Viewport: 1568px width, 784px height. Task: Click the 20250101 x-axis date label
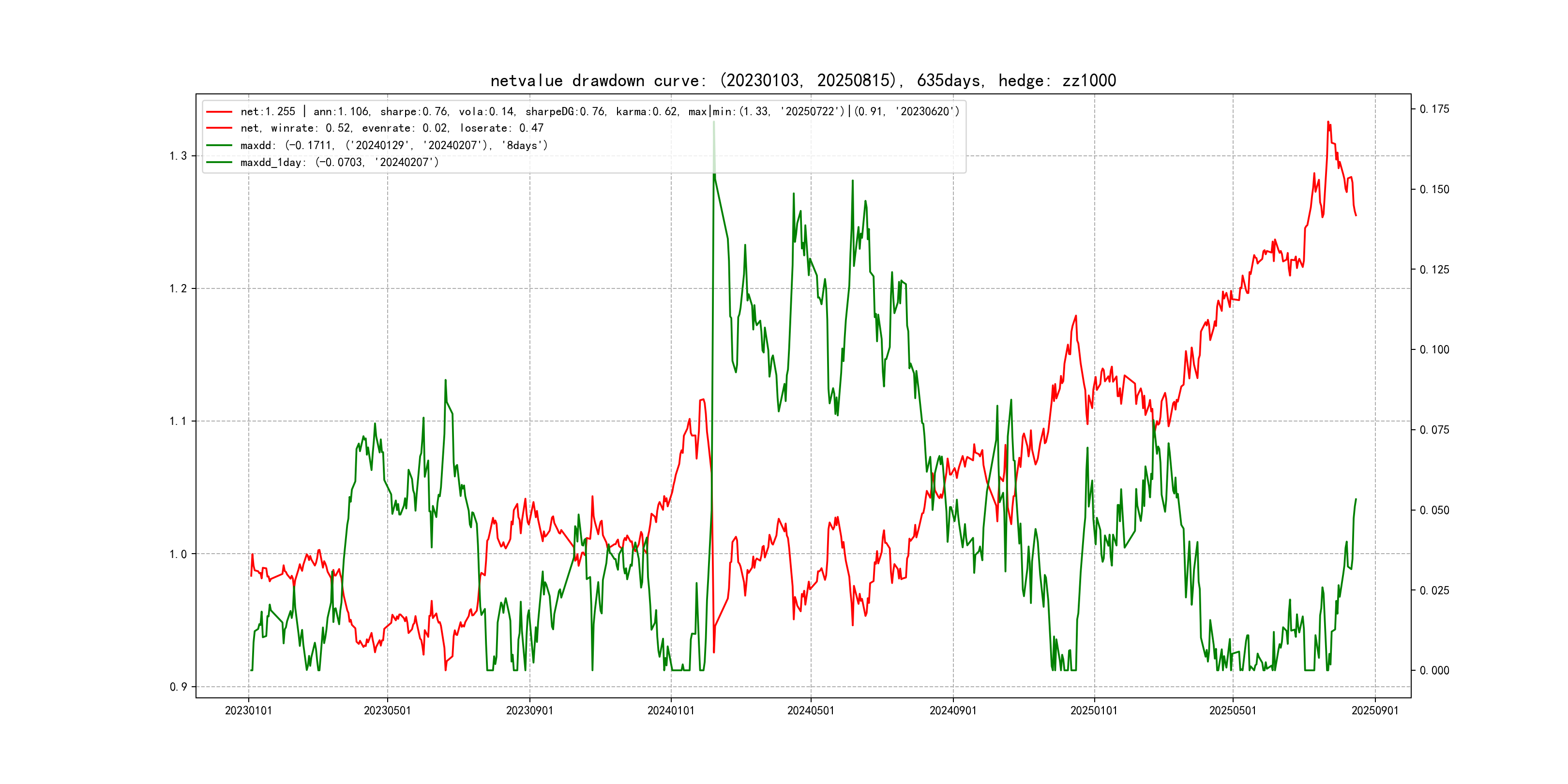click(x=1094, y=711)
